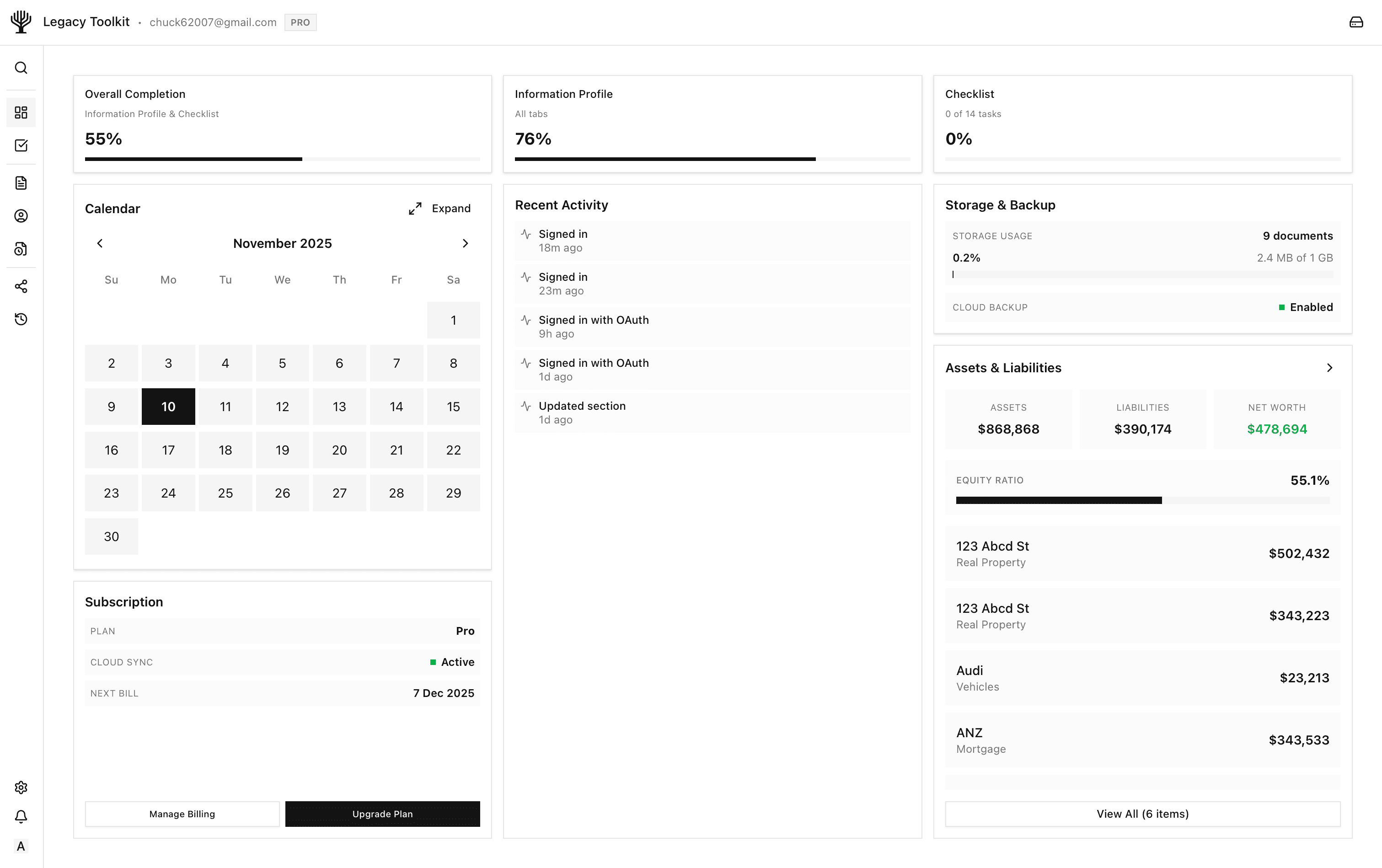Open the checklist section from the sidebar

point(21,145)
